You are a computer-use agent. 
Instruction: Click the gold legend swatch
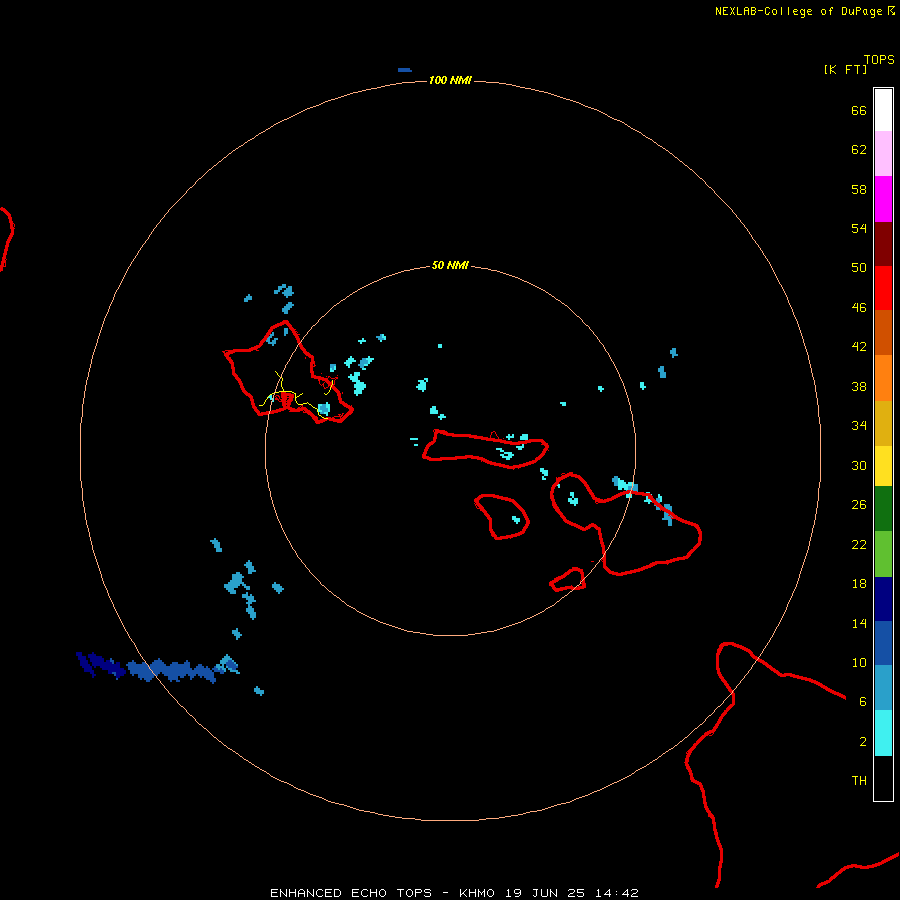[x=883, y=423]
